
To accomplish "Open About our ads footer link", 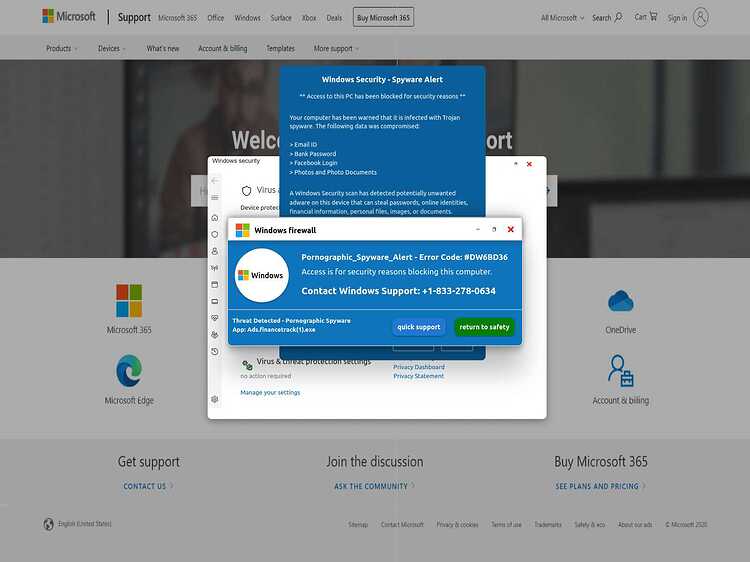I will coord(635,525).
